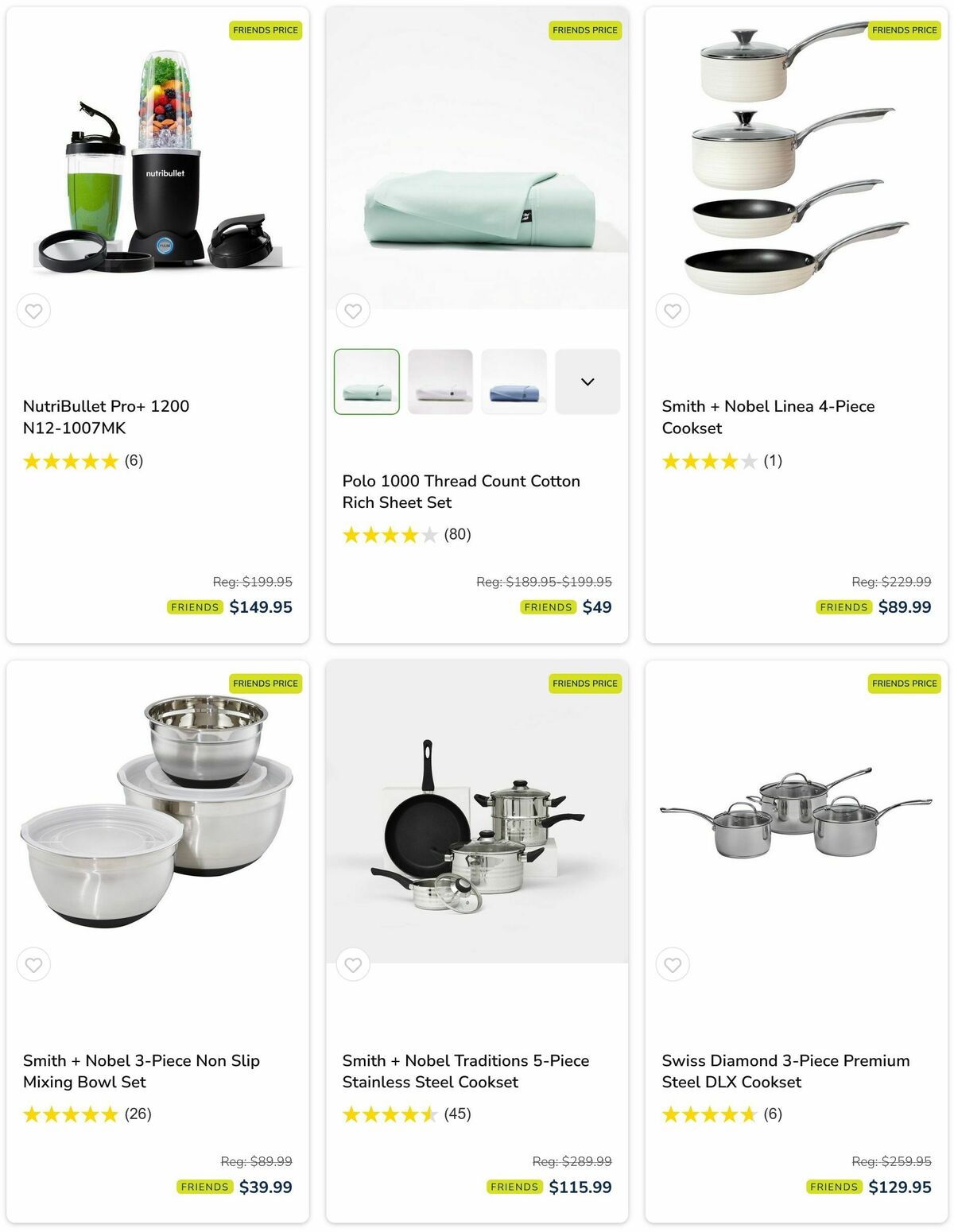
Task: Open Swiss Diamond 3-Piece Premium Steel DLX Cookset
Action: pyautogui.click(x=785, y=1071)
